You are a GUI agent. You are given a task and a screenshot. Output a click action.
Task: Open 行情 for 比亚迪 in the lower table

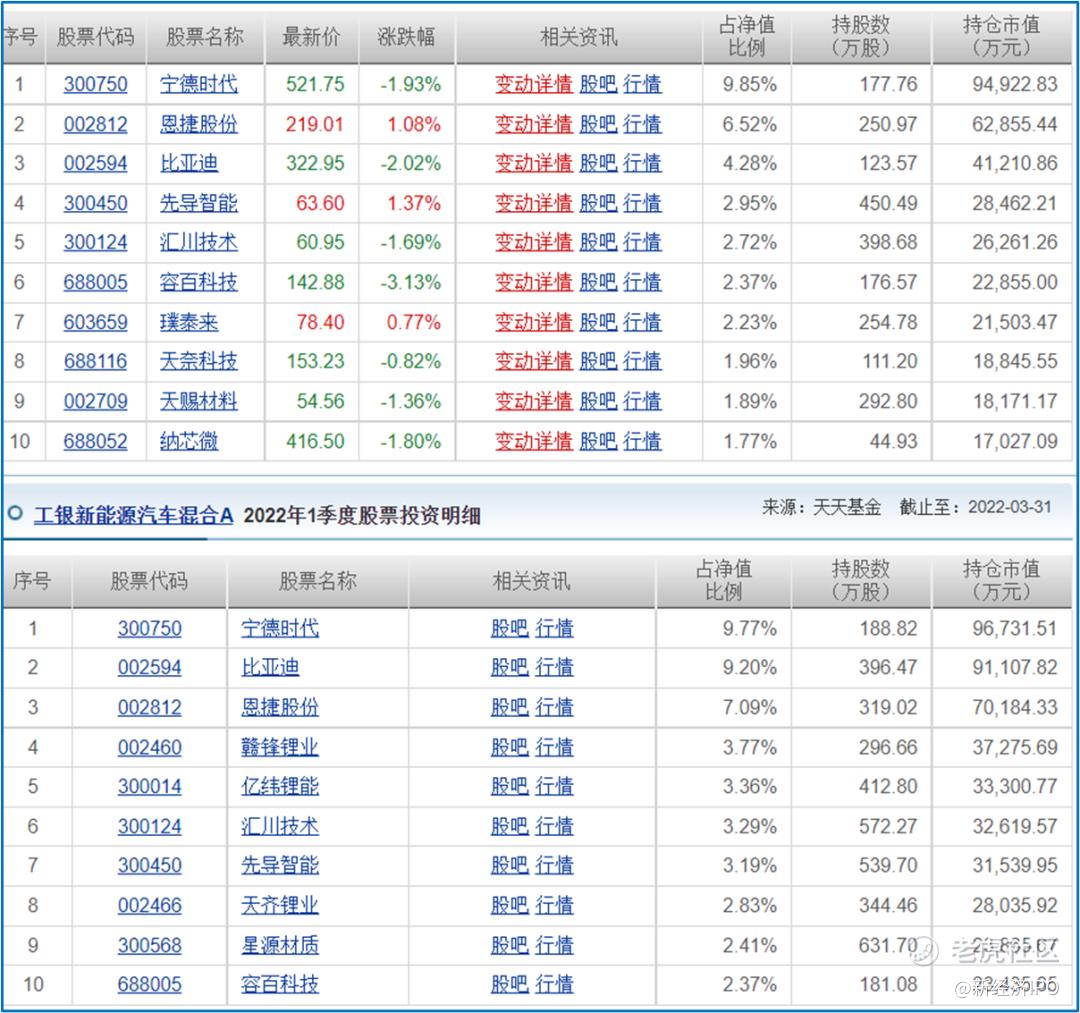click(x=554, y=668)
